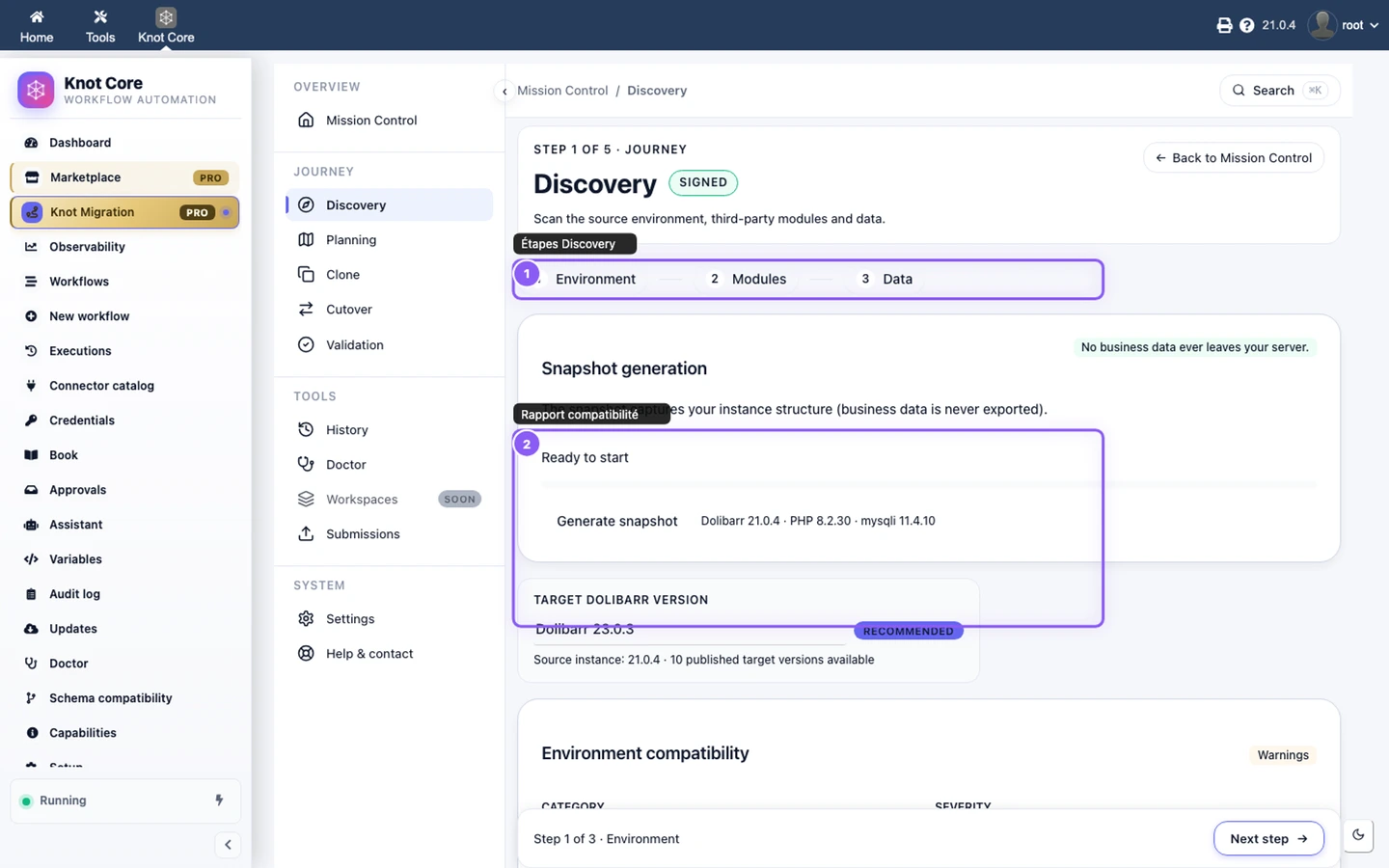Open the help question-mark icon
This screenshot has width=1389, height=868.
point(1246,25)
